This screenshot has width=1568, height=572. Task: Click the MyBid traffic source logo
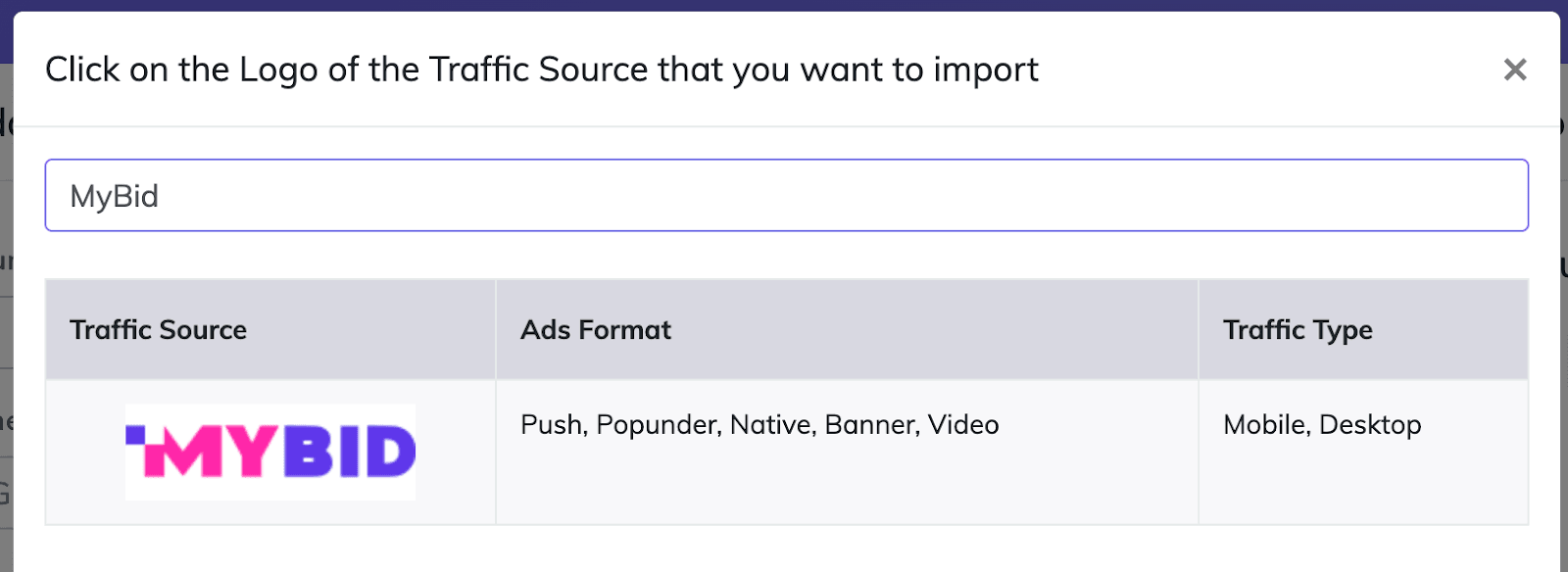[270, 453]
